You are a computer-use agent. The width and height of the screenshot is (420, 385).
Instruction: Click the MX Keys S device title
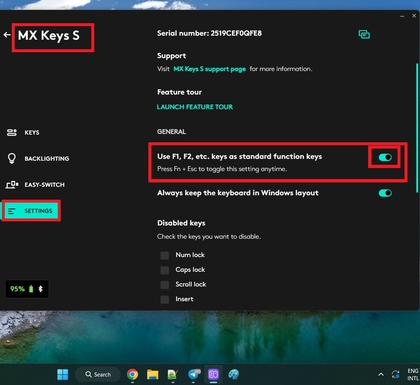49,35
